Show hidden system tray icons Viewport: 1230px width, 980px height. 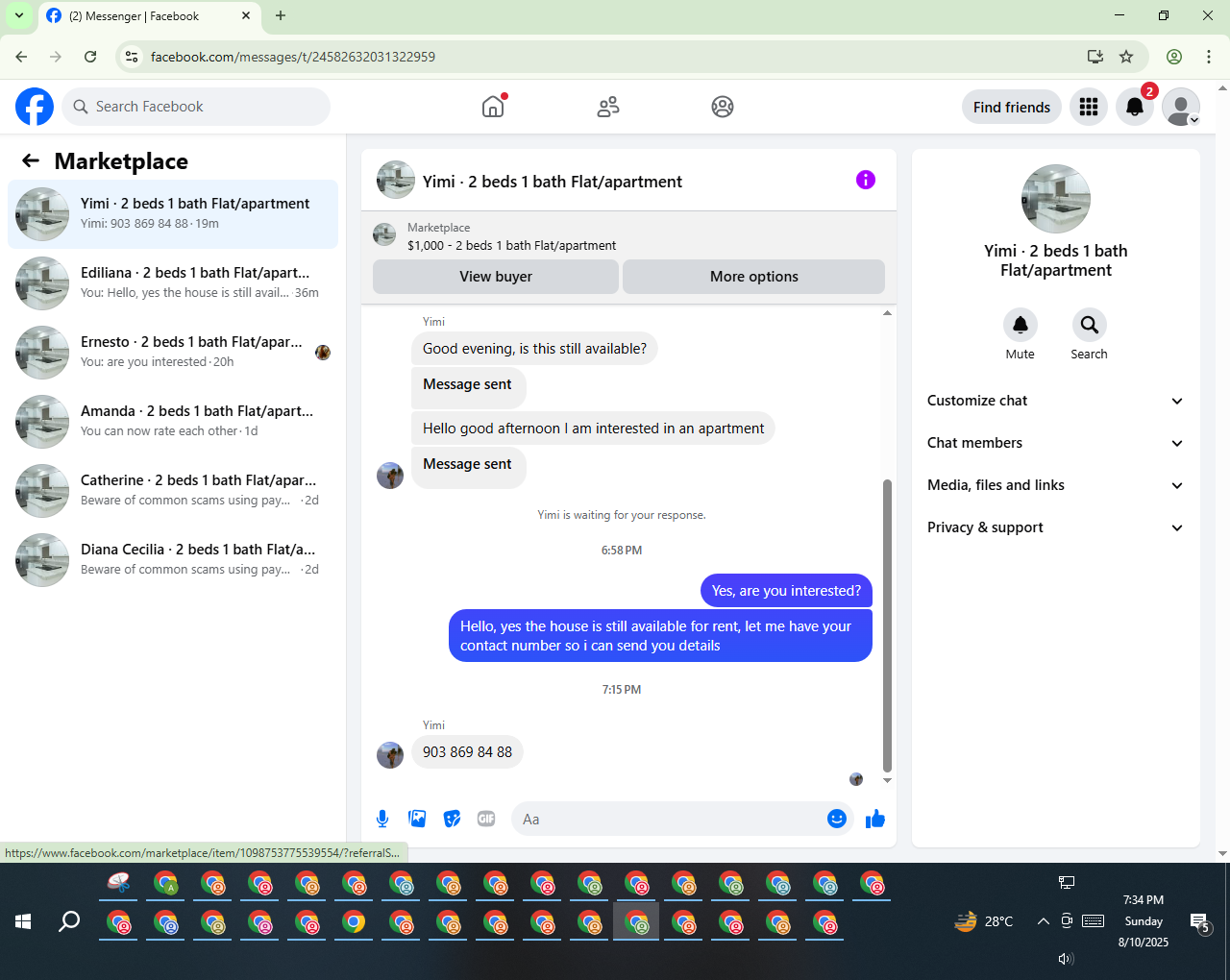pos(1044,921)
